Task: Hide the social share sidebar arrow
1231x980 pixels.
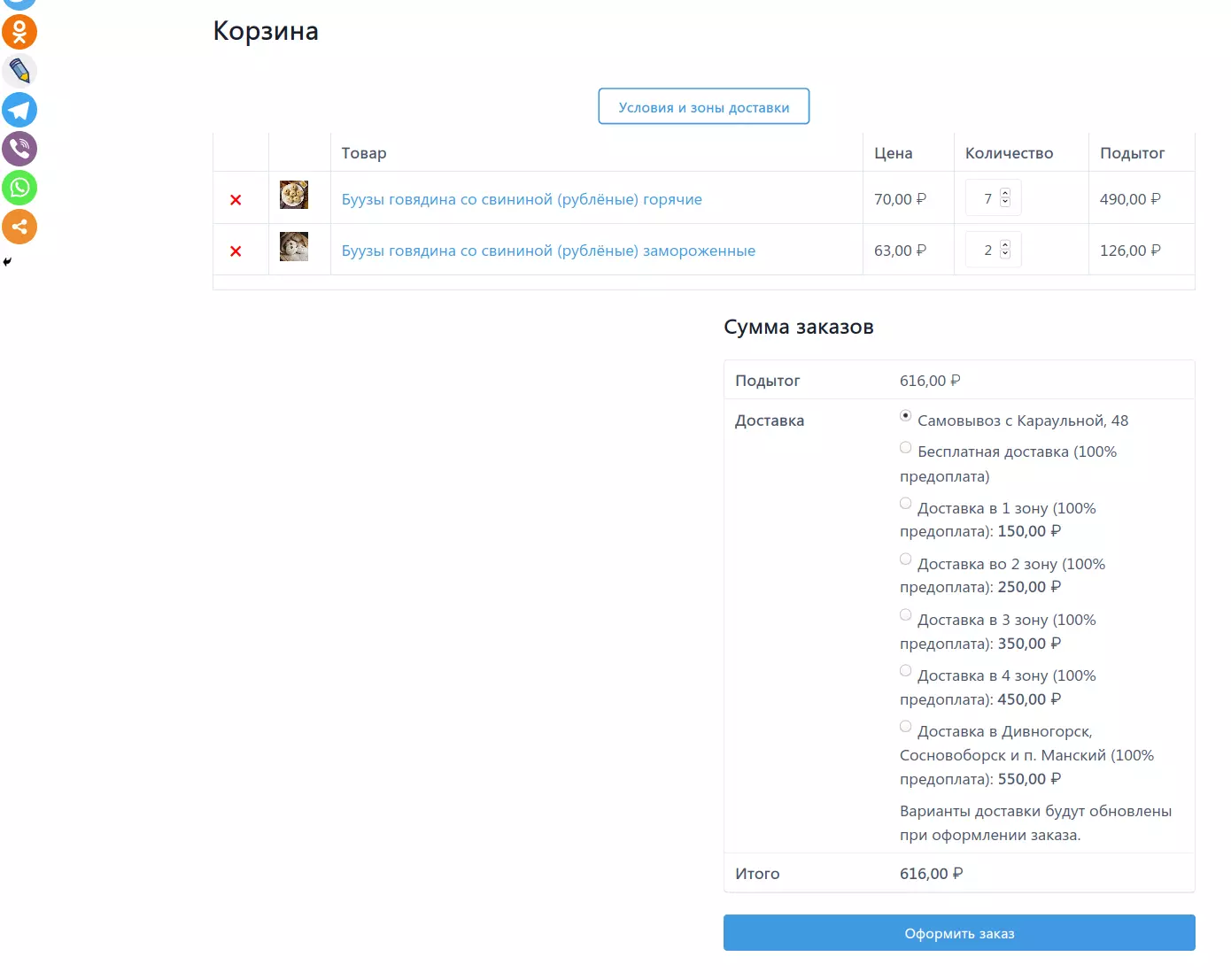Action: pyautogui.click(x=7, y=262)
